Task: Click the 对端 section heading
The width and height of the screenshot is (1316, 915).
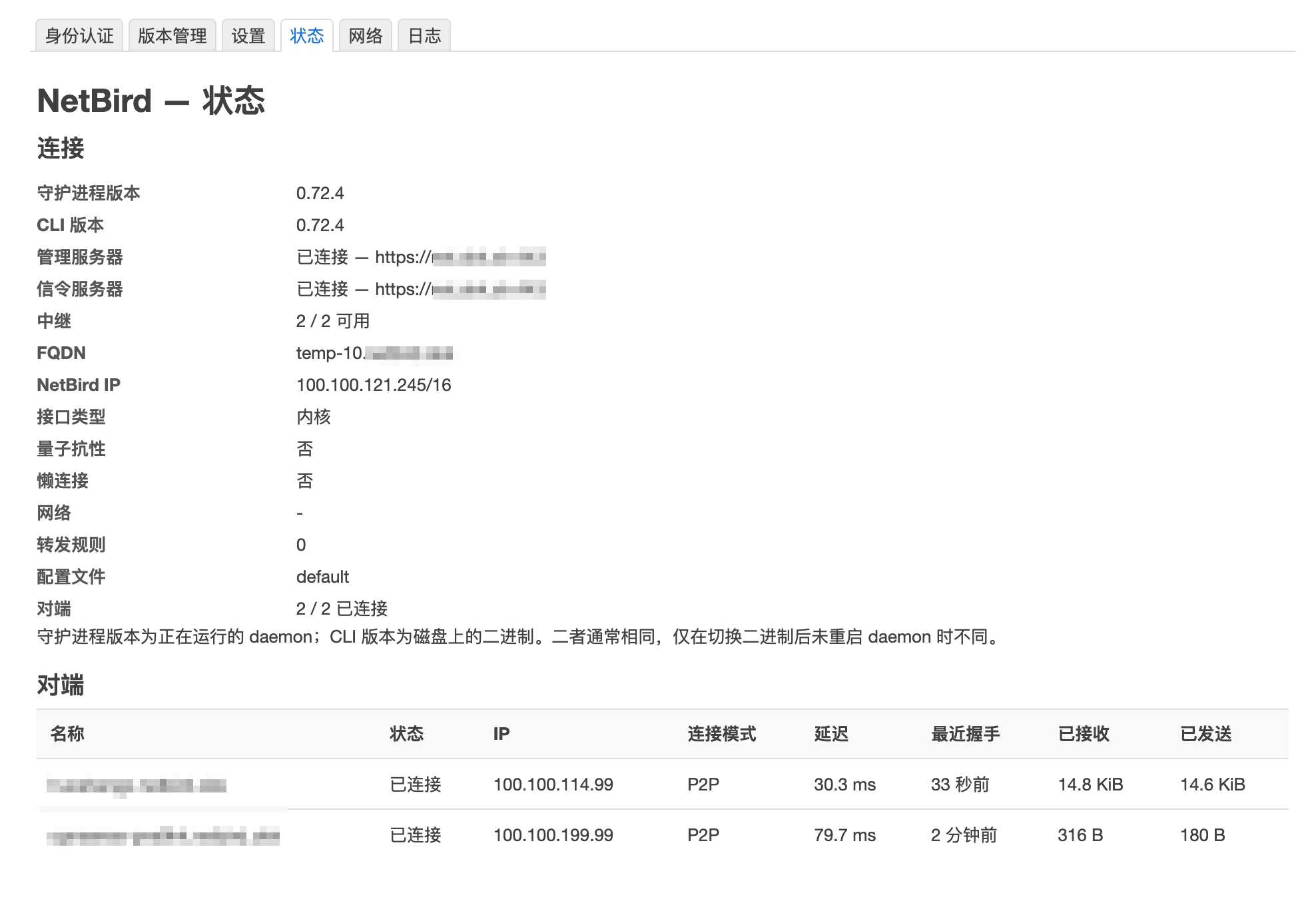Action: [61, 685]
